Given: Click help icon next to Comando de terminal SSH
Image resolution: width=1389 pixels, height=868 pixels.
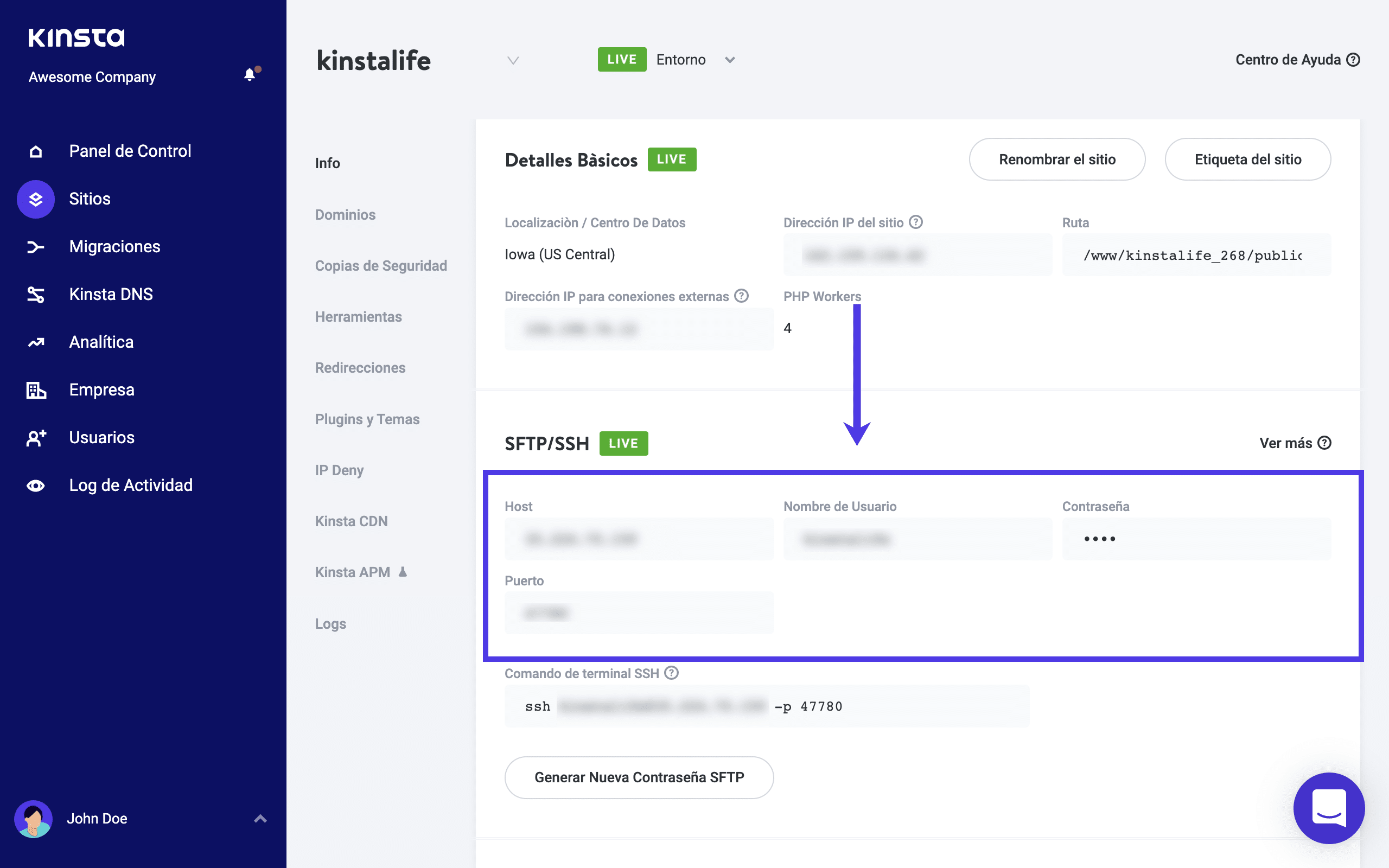Looking at the screenshot, I should point(672,673).
